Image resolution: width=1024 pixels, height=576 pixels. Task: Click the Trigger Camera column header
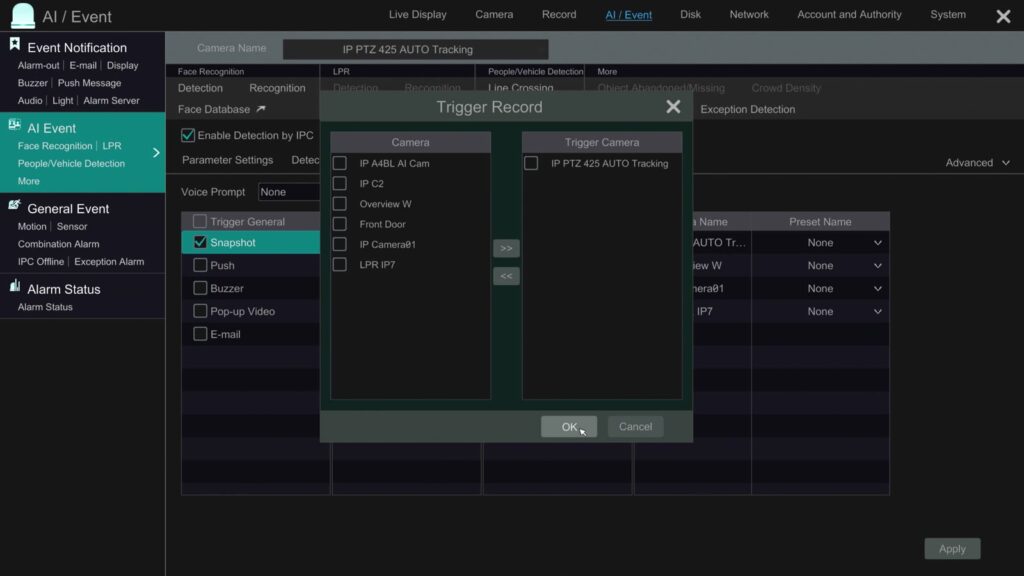(601, 142)
